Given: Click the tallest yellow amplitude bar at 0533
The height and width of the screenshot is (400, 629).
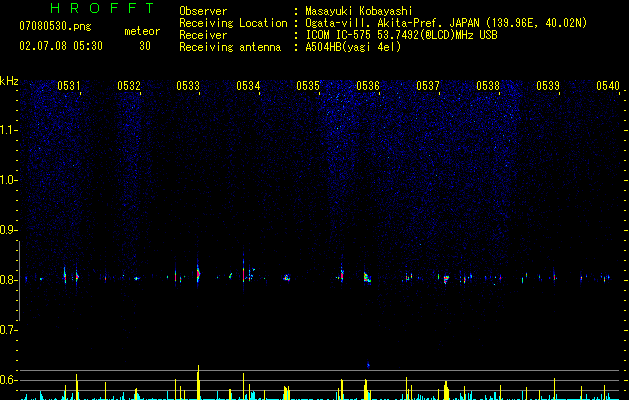Looking at the screenshot, I should click(198, 382).
